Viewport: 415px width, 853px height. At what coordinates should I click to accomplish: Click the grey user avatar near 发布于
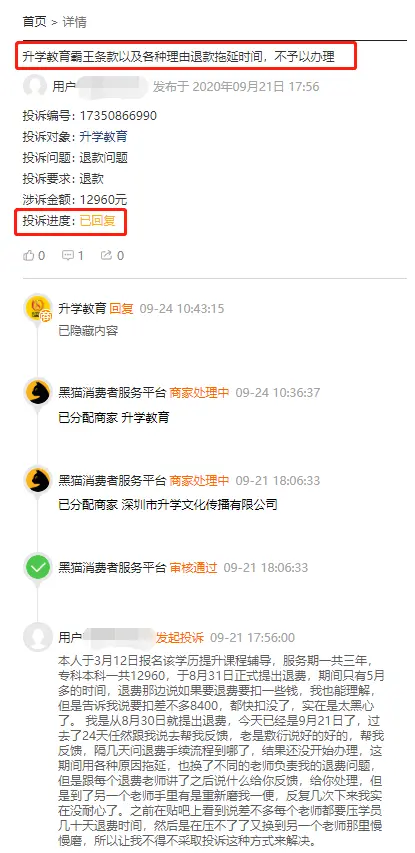coord(35,86)
